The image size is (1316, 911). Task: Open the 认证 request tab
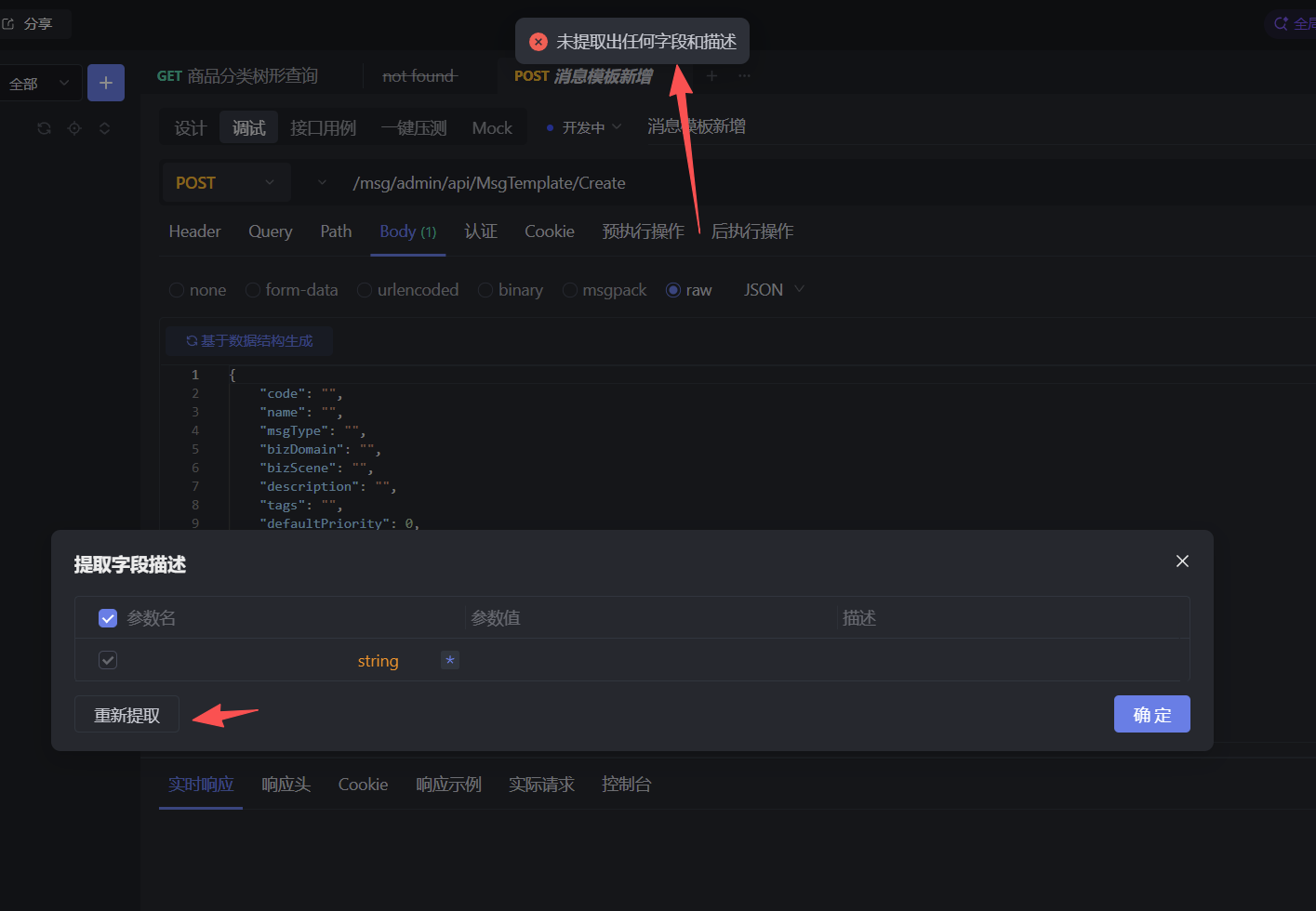481,231
